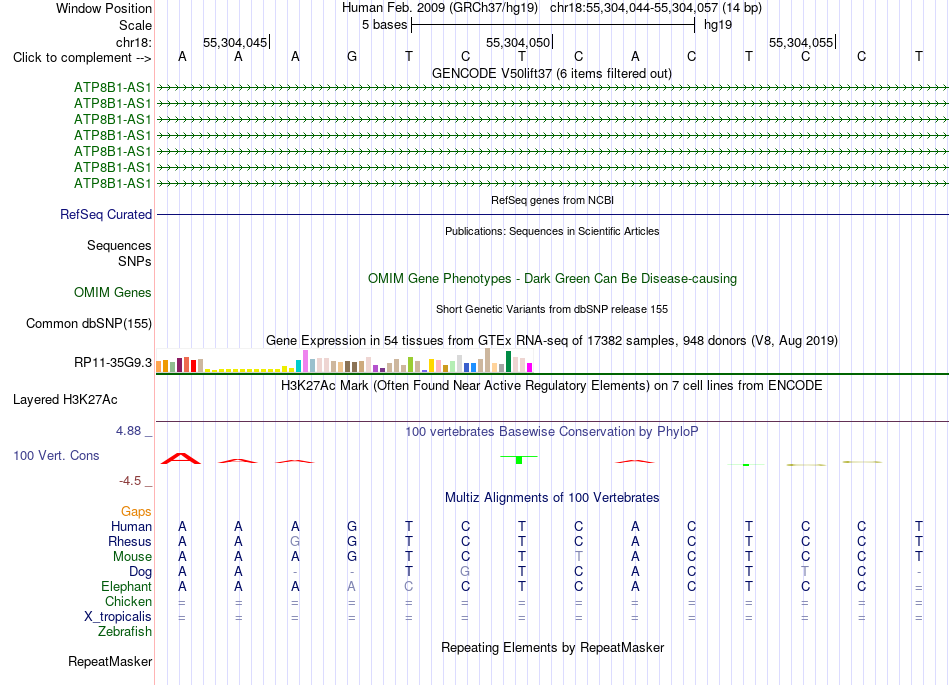This screenshot has width=950, height=685.
Task: Open the 'H3K27Ac Mark' ENCODE track title
Action: [x=552, y=386]
